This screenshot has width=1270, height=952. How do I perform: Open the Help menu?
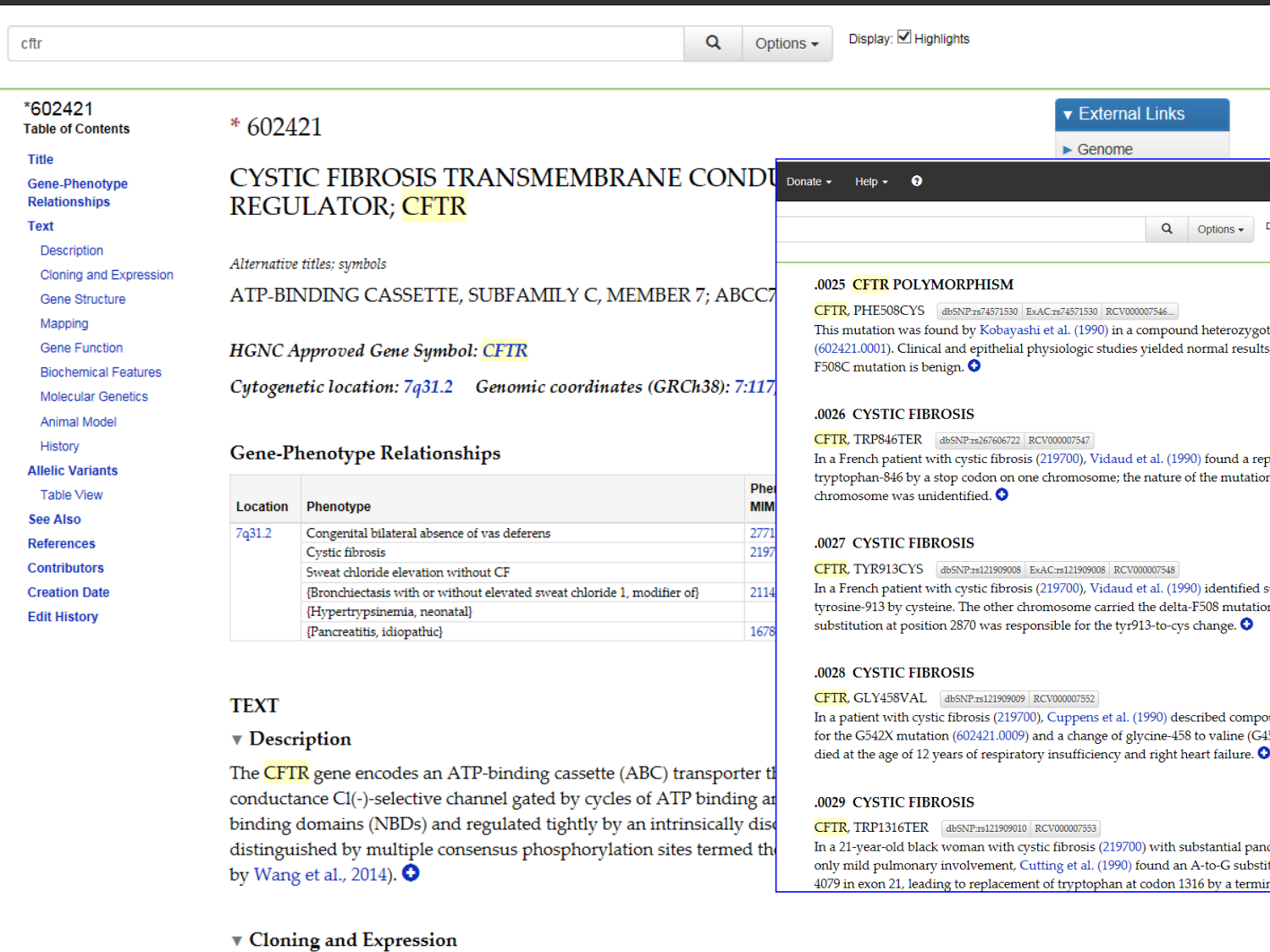click(x=870, y=182)
